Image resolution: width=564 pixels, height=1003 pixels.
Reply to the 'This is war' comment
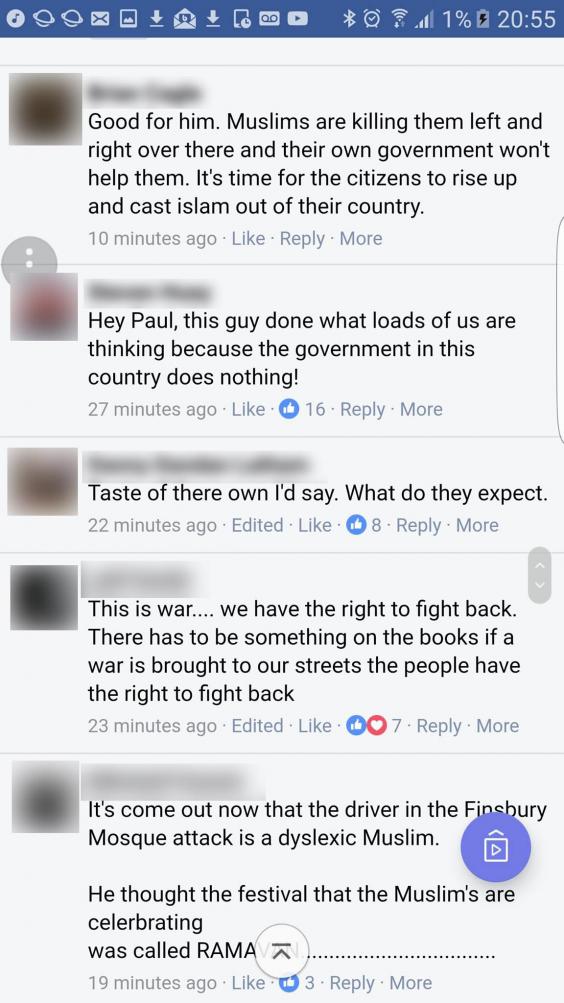click(x=439, y=726)
